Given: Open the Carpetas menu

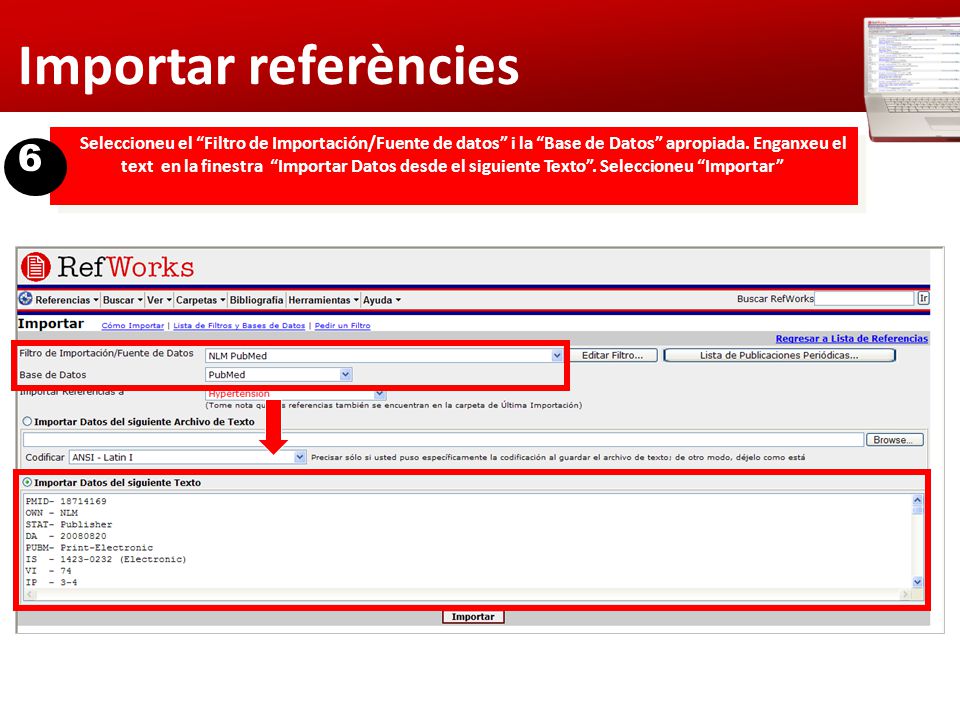Looking at the screenshot, I should pyautogui.click(x=200, y=300).
